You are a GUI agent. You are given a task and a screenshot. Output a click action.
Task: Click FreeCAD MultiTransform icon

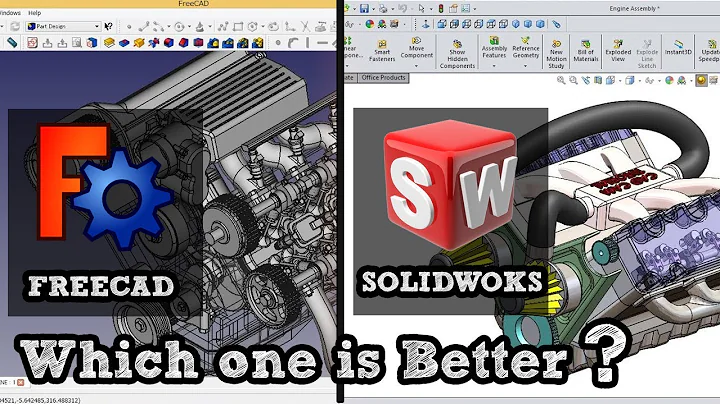click(258, 43)
